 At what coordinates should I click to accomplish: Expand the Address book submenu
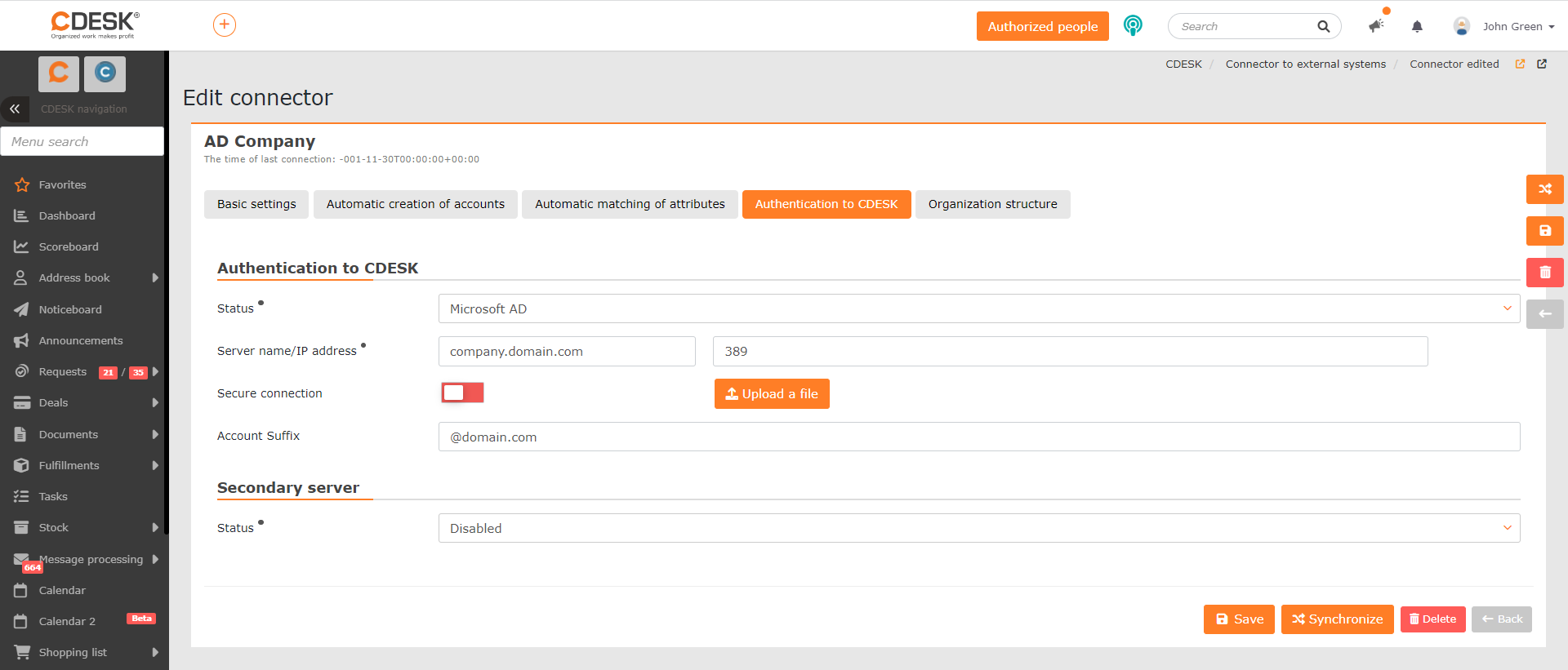pyautogui.click(x=155, y=277)
